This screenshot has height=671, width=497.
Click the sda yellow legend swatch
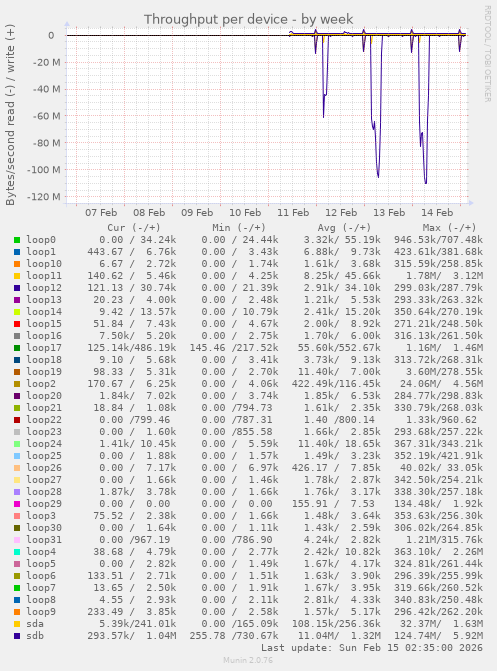coord(17,624)
